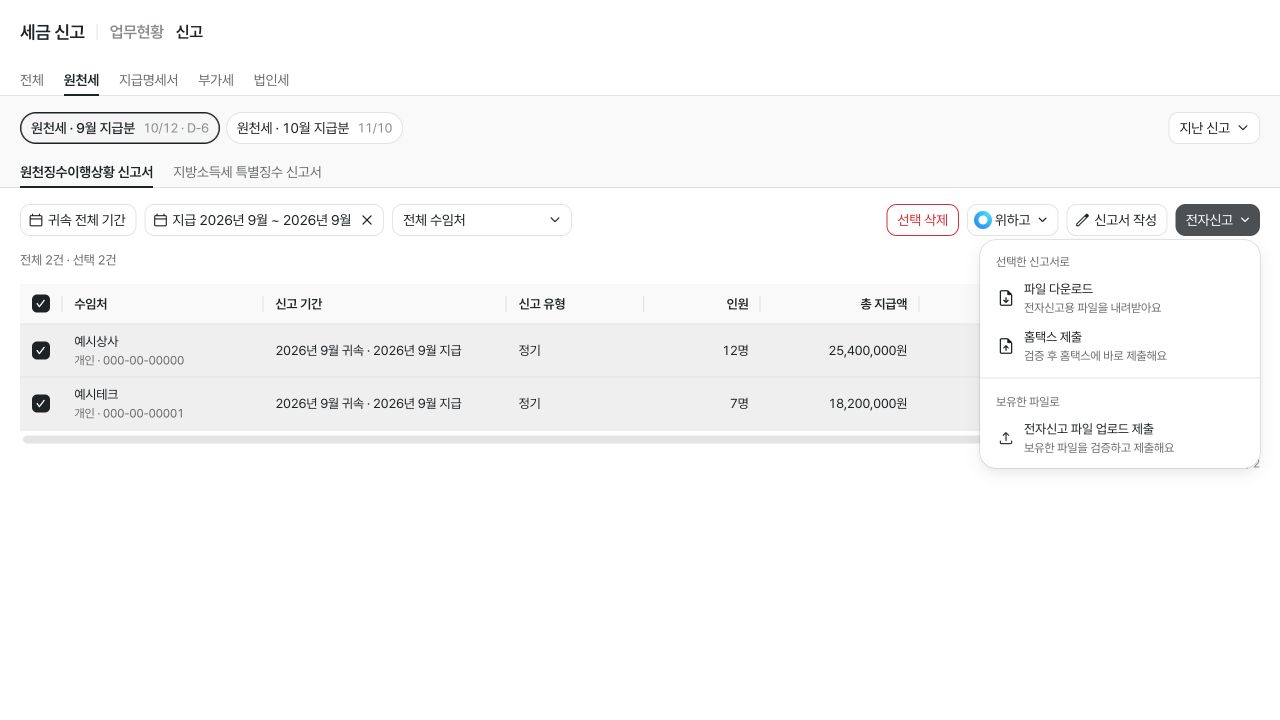Uncheck the 예시테크 row checkbox

point(41,403)
